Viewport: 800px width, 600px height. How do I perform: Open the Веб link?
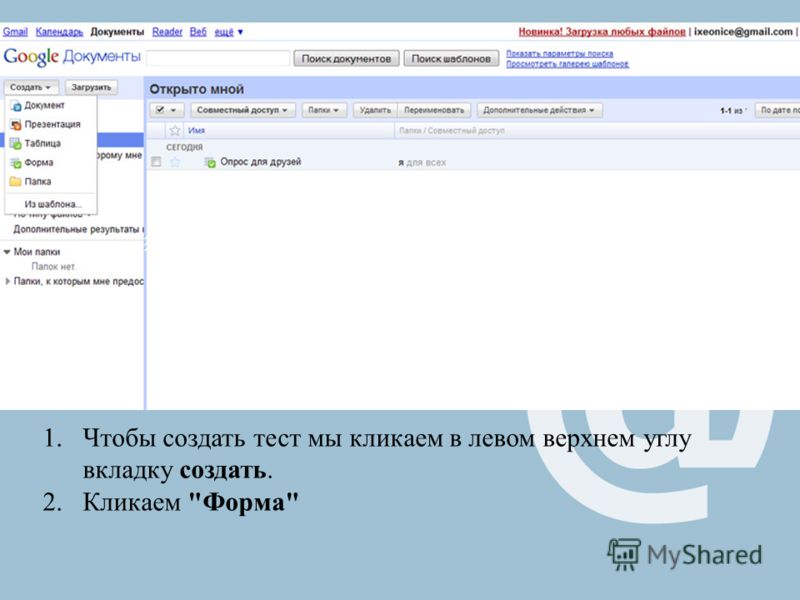pyautogui.click(x=198, y=32)
